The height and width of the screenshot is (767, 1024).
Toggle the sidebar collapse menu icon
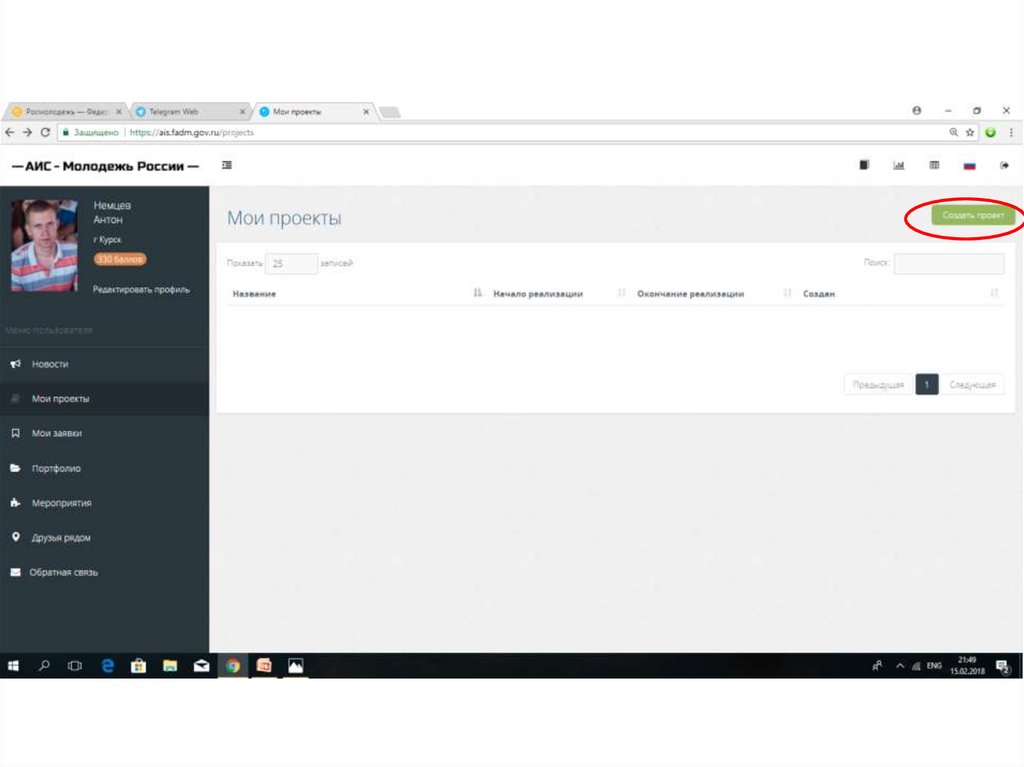pos(227,165)
